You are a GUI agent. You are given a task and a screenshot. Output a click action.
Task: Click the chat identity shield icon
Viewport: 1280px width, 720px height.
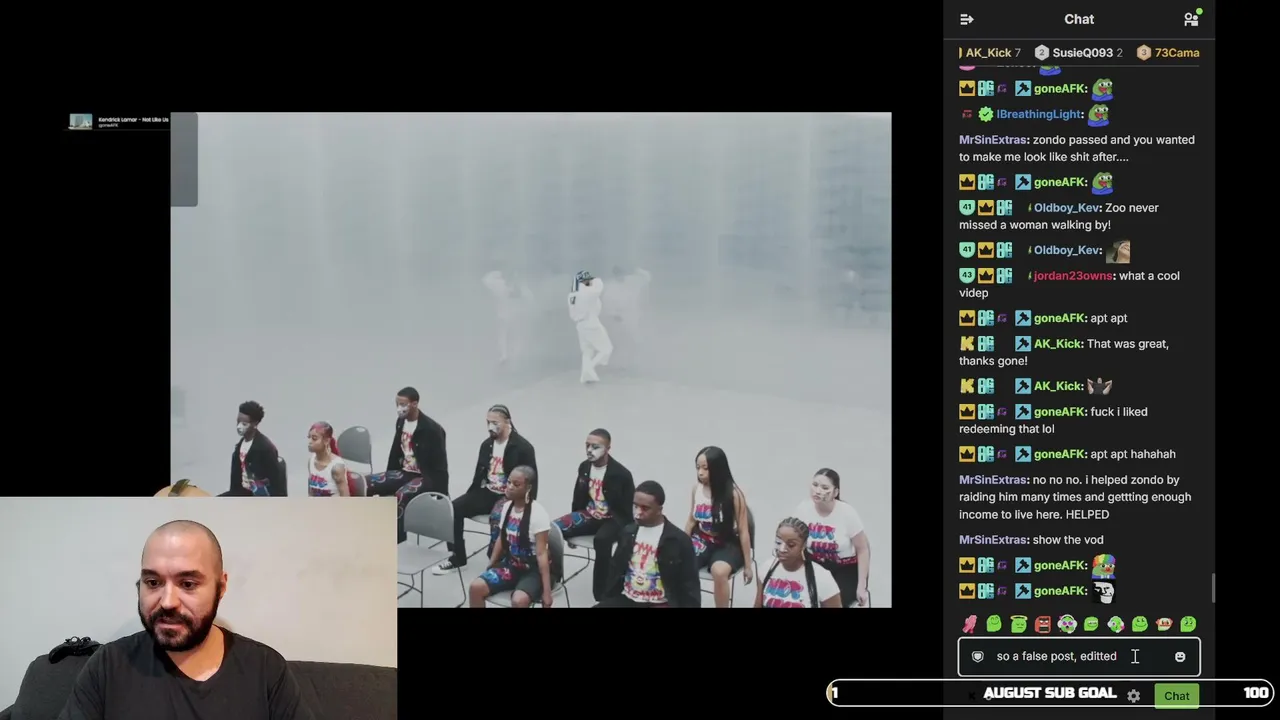(x=978, y=657)
